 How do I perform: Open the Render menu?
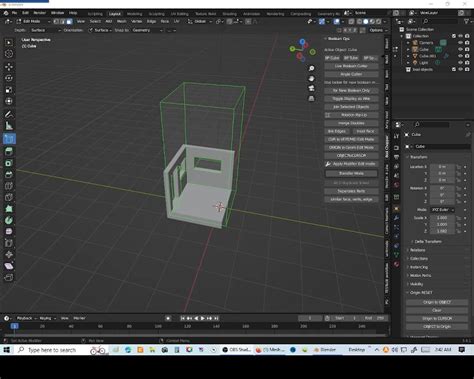(40, 13)
